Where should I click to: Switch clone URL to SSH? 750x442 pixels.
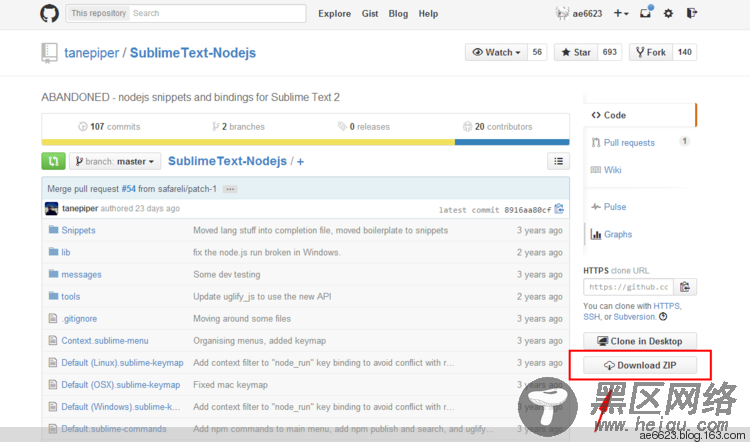click(x=591, y=317)
